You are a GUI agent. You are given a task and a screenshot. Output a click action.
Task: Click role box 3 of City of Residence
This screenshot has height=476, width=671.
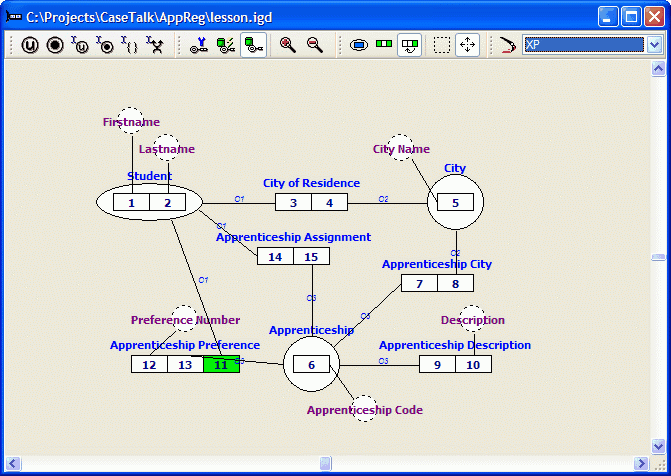(x=293, y=202)
